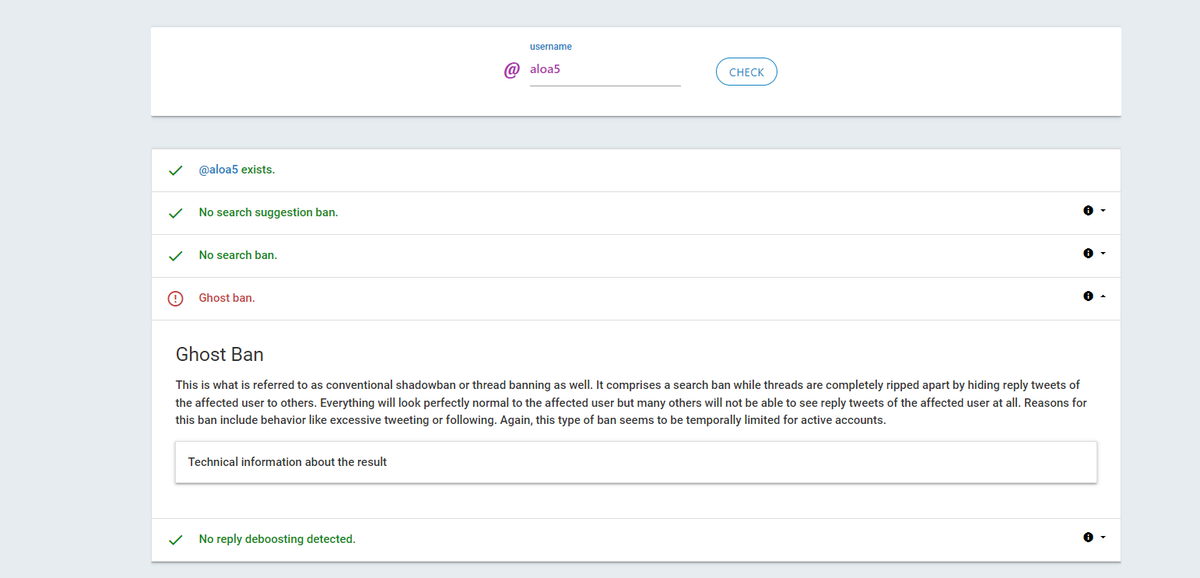Expand the reply deboosting dropdown arrow
The width and height of the screenshot is (1200, 578).
click(x=1103, y=538)
